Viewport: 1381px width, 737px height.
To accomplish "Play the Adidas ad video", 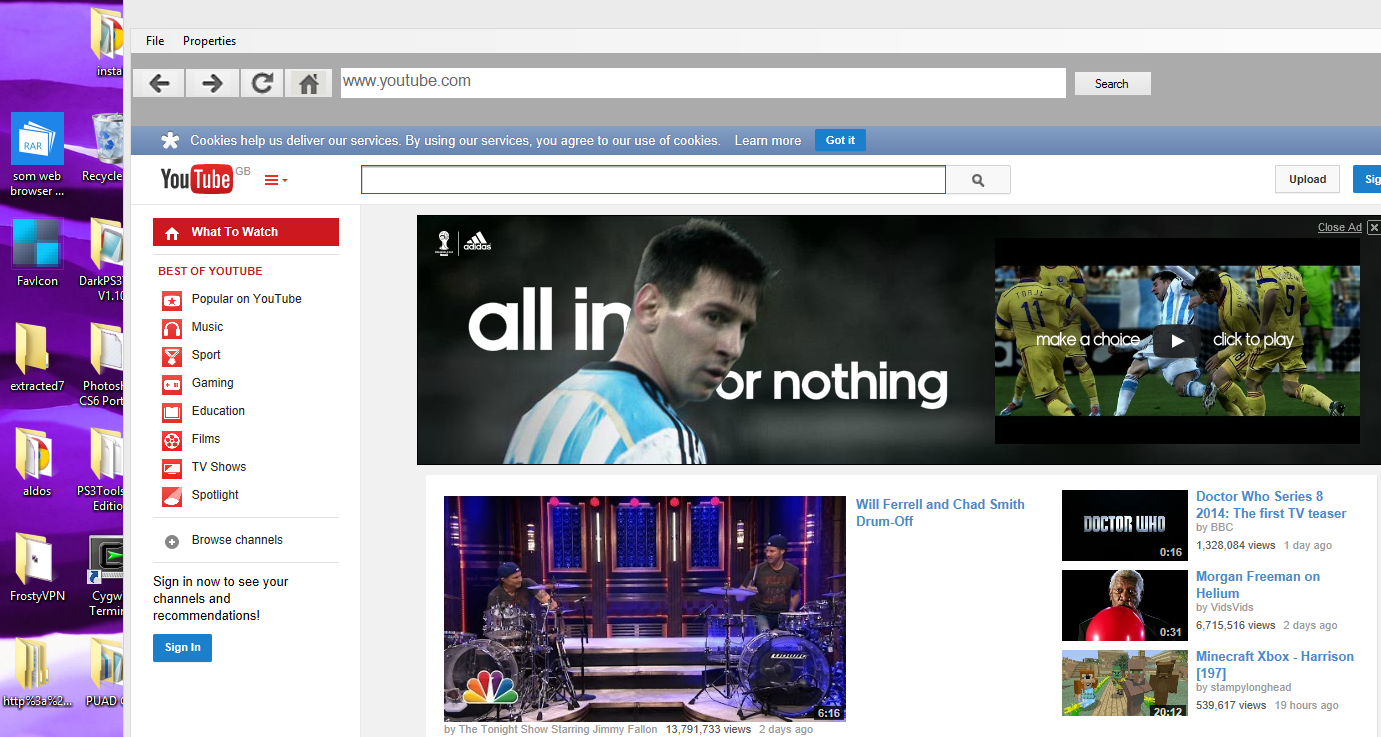I will (1177, 340).
